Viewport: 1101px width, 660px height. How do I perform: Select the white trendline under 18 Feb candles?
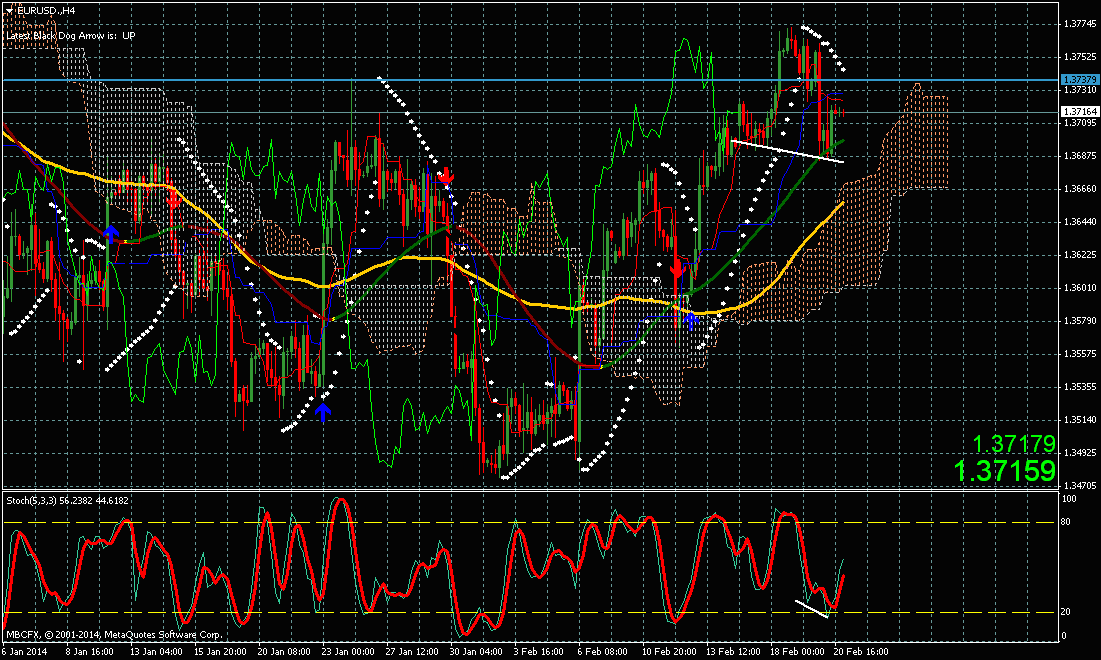click(787, 151)
